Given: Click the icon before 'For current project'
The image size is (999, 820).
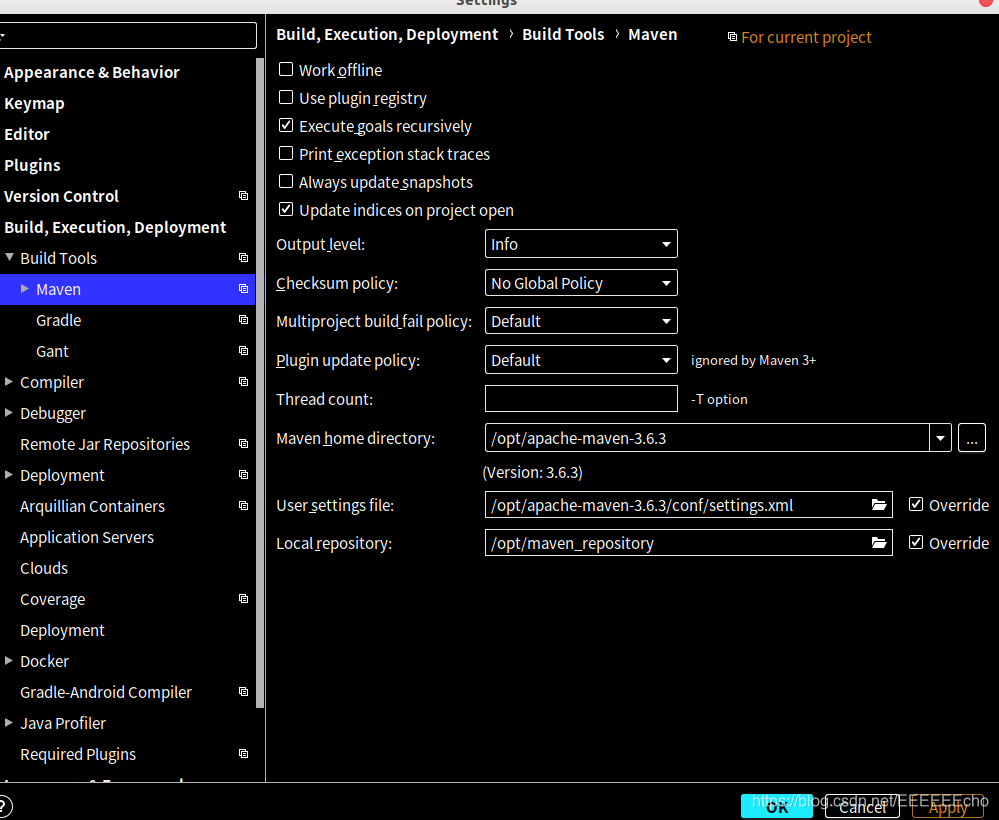Looking at the screenshot, I should tap(732, 37).
